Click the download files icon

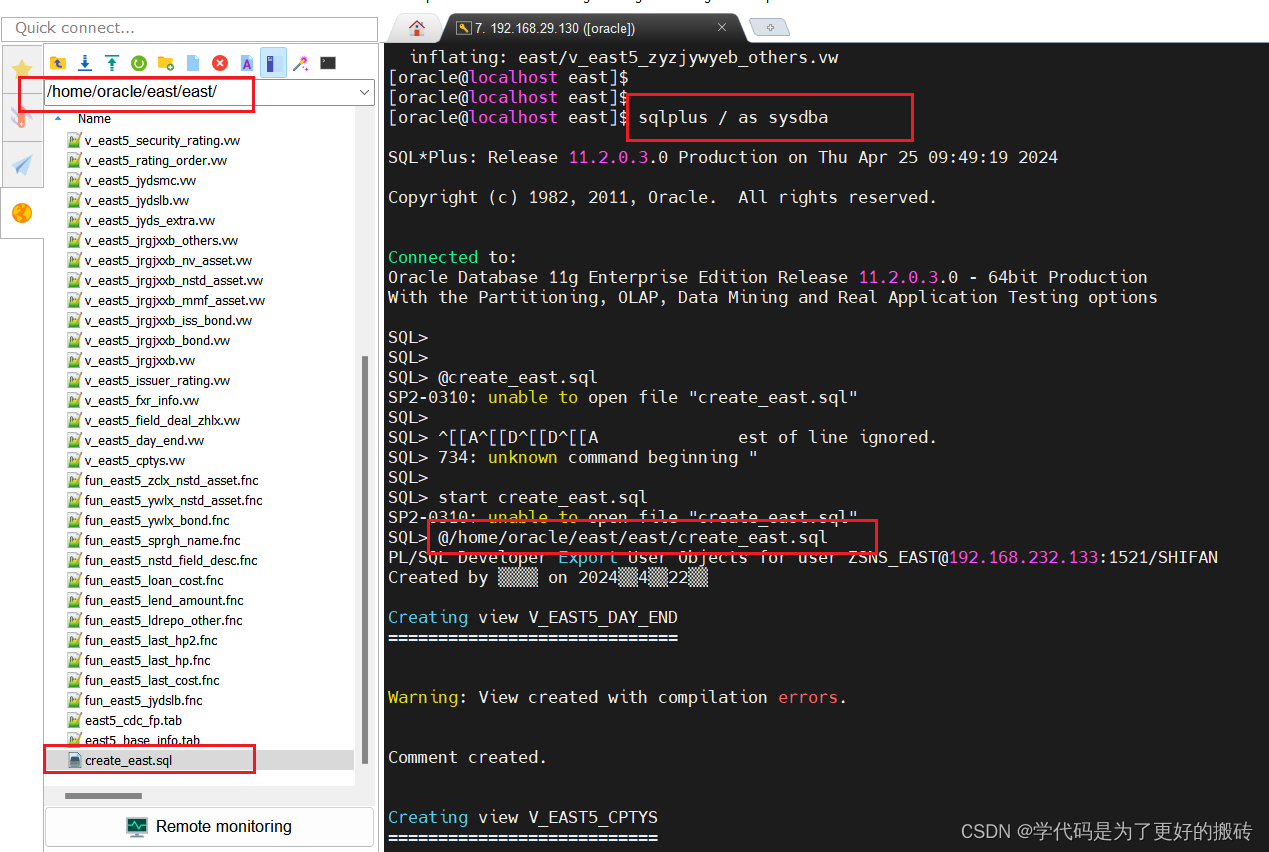coord(84,62)
